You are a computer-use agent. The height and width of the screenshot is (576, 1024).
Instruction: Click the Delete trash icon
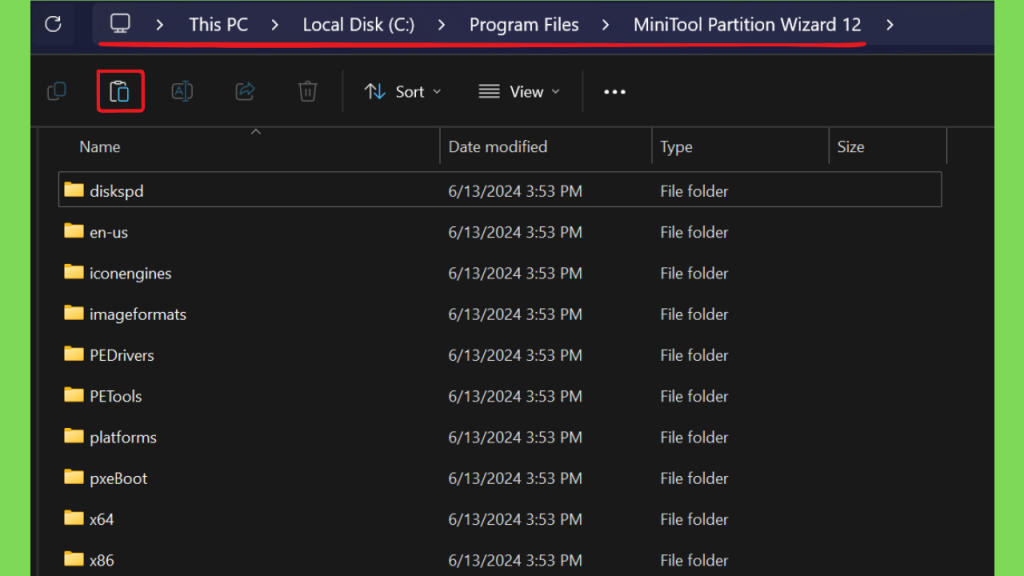(x=308, y=91)
